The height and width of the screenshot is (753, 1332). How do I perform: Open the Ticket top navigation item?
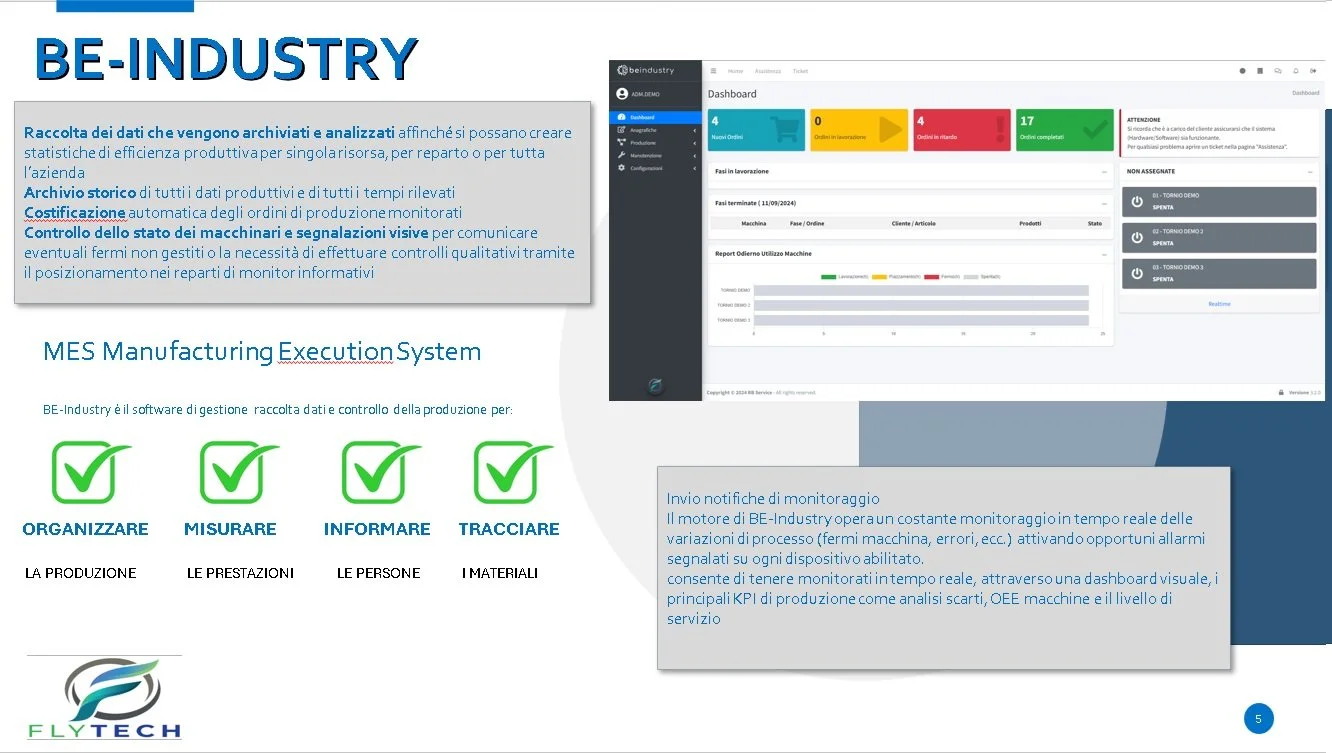800,71
